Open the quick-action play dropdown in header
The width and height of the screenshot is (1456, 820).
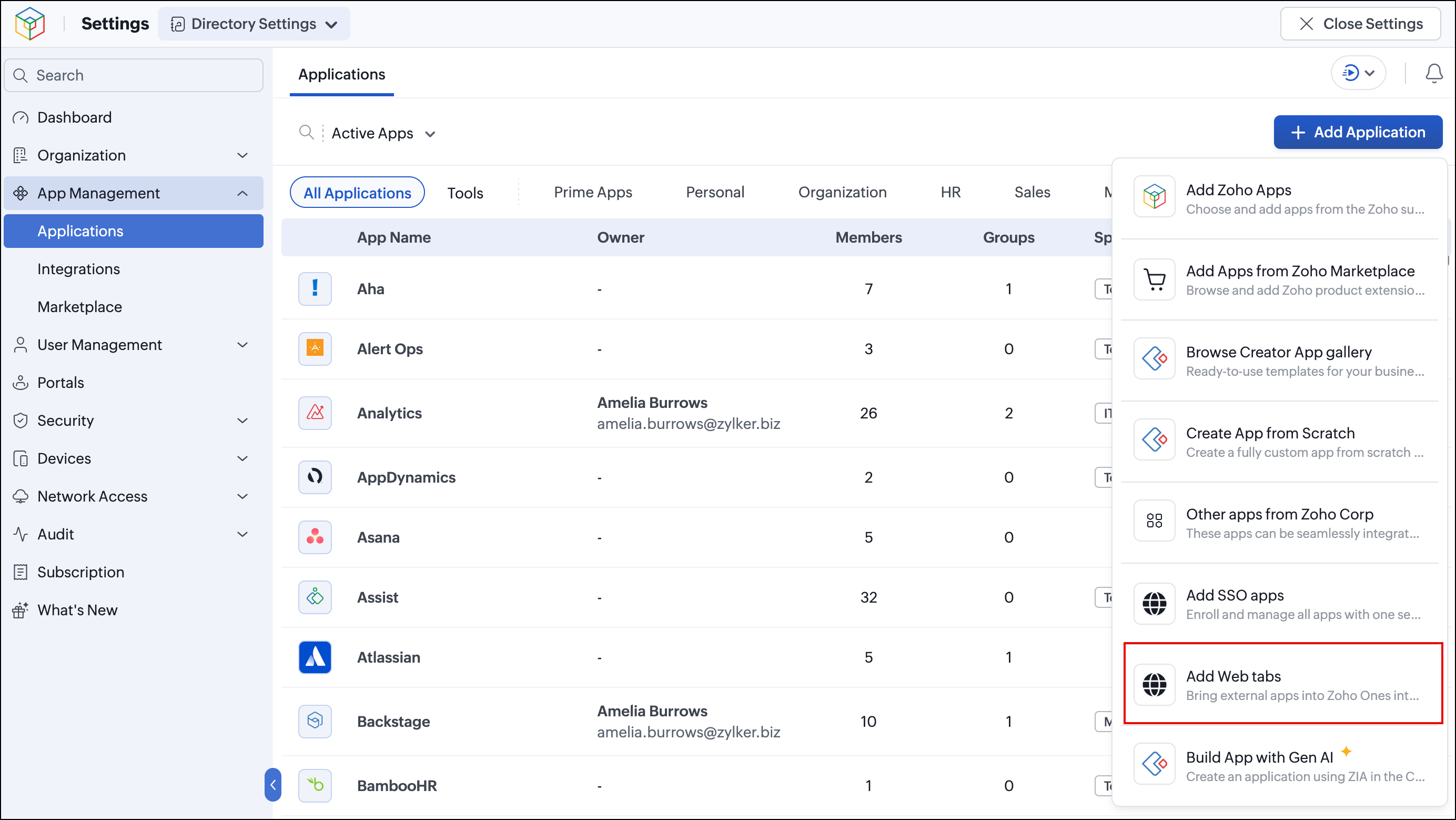[x=1358, y=73]
